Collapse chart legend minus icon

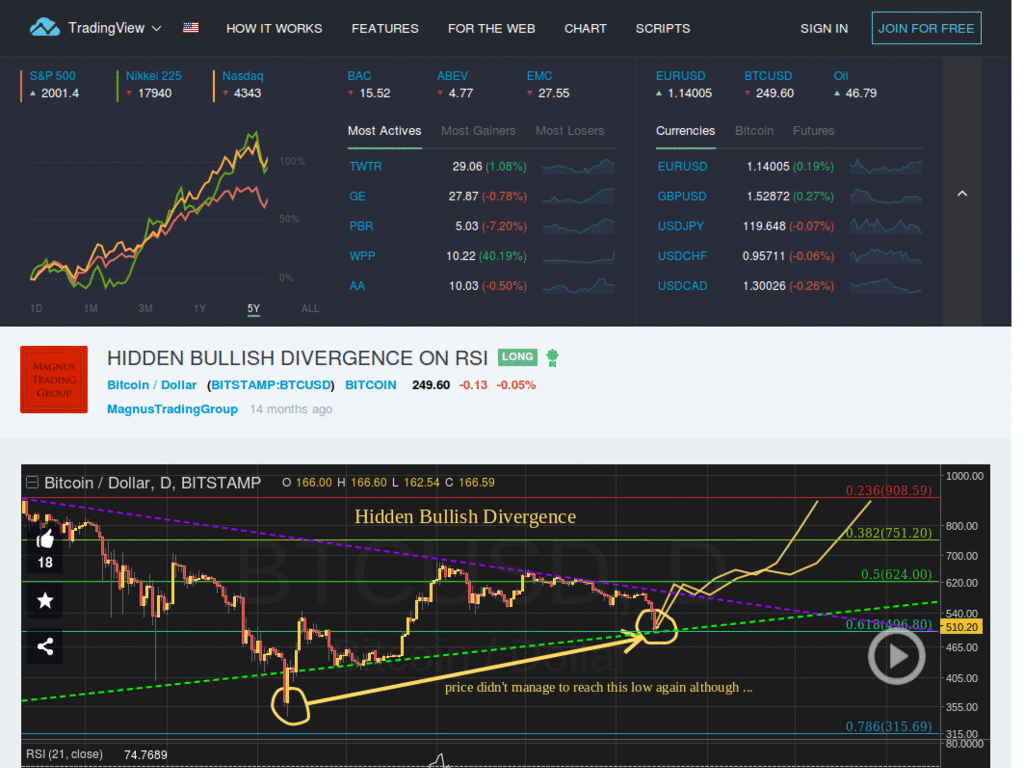tap(31, 483)
